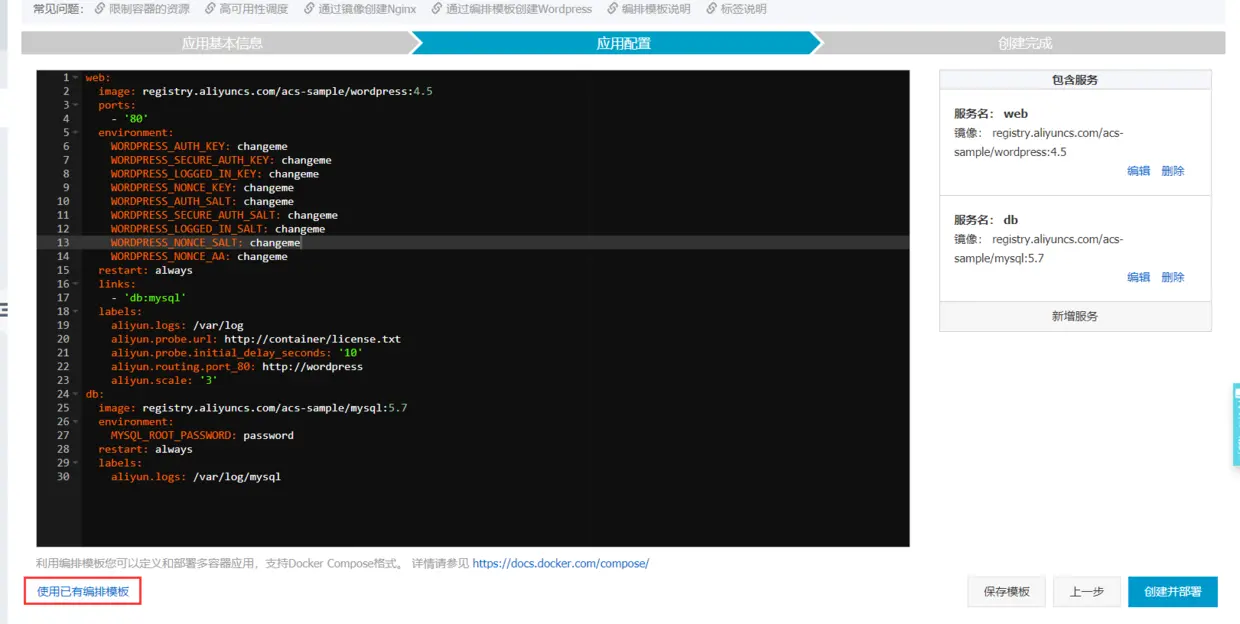Click the 新增服务 button
Viewport: 1240px width, 624px height.
coord(1075,316)
